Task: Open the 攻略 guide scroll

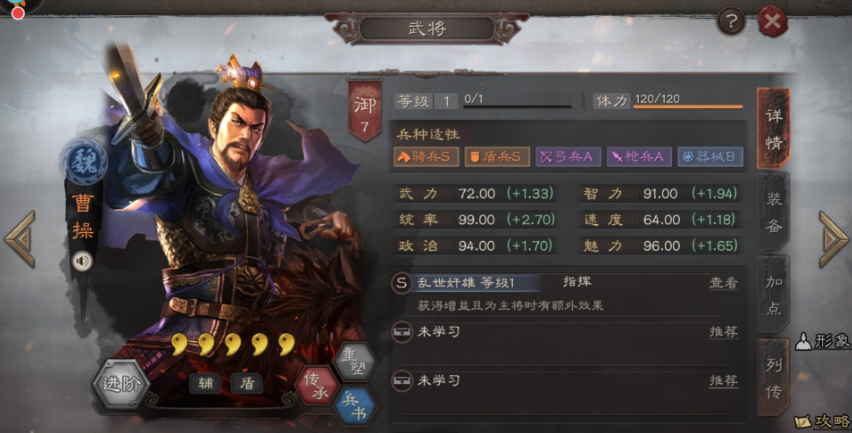Action: (x=823, y=421)
